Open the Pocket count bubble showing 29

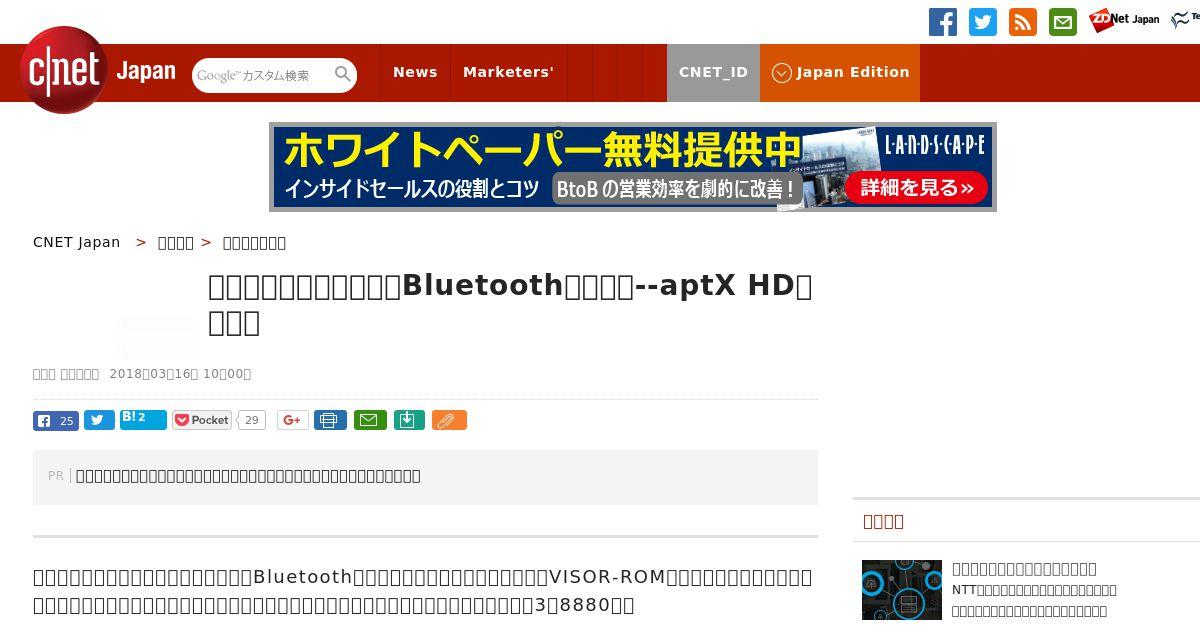pyautogui.click(x=252, y=420)
